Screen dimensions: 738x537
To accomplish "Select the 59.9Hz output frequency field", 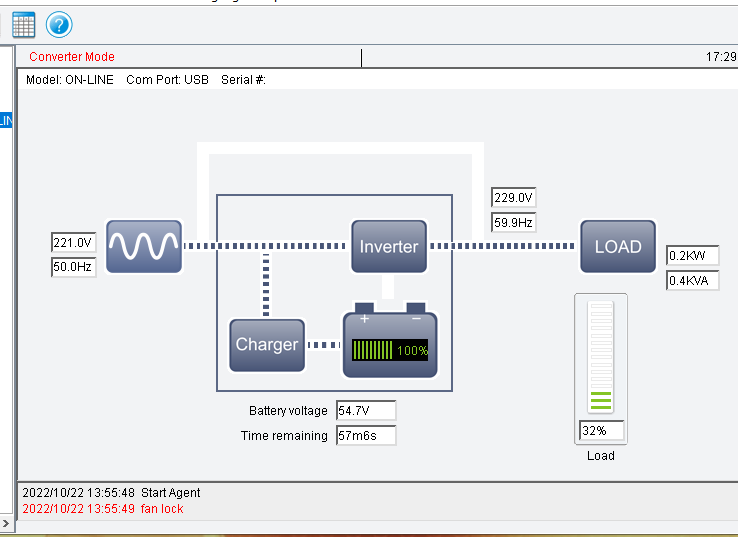I will (513, 222).
